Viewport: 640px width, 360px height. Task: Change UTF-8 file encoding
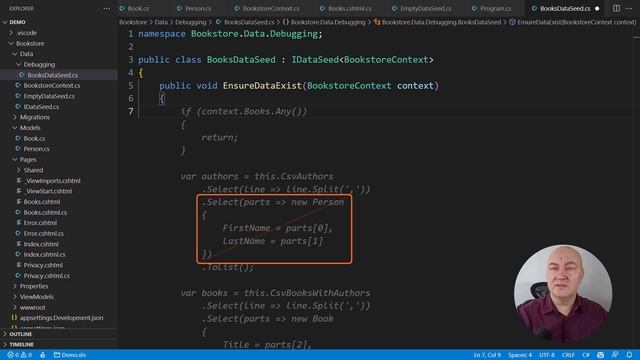547,355
